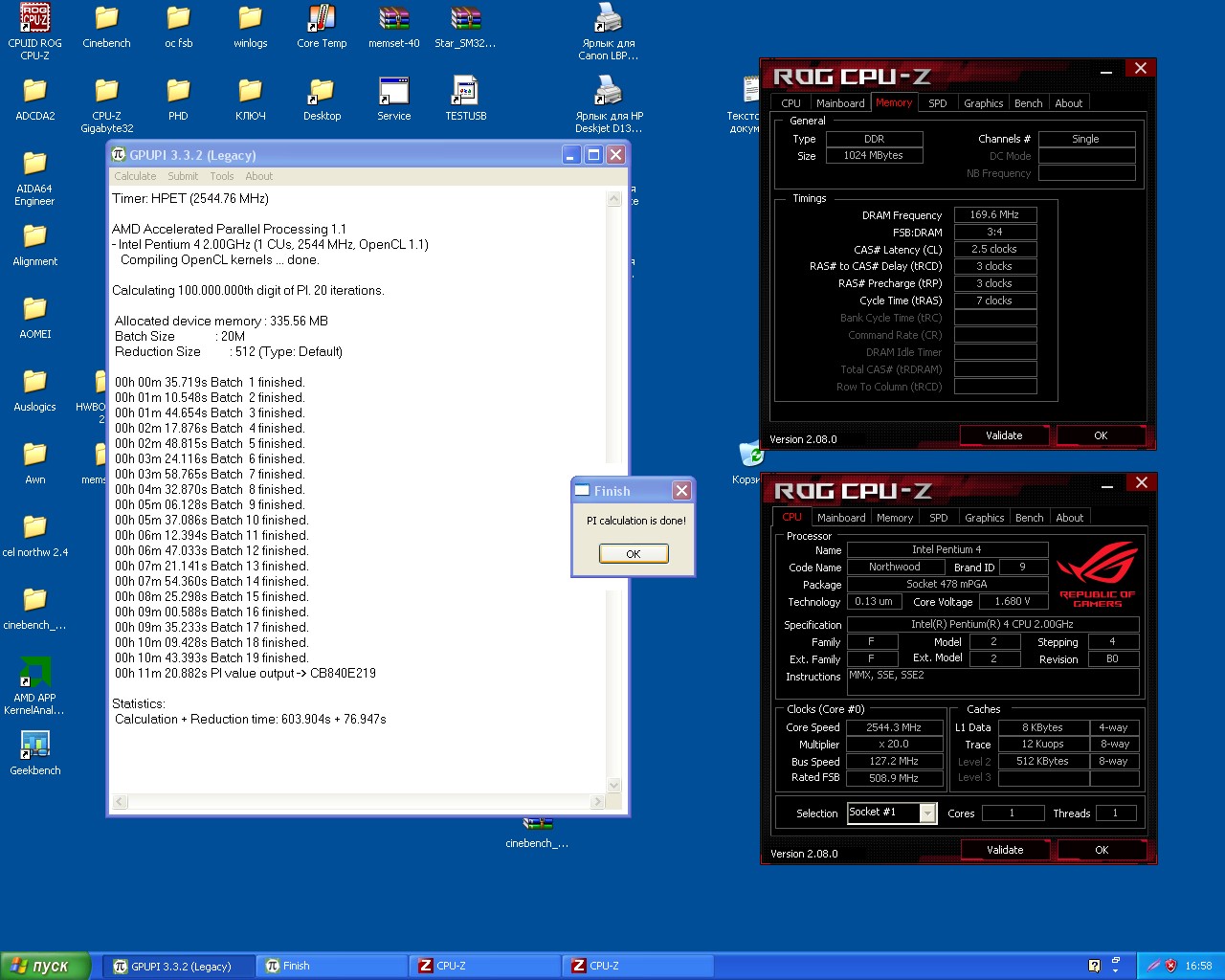
Task: Switch to Graphics tab in upper CPU-Z
Action: coord(984,103)
